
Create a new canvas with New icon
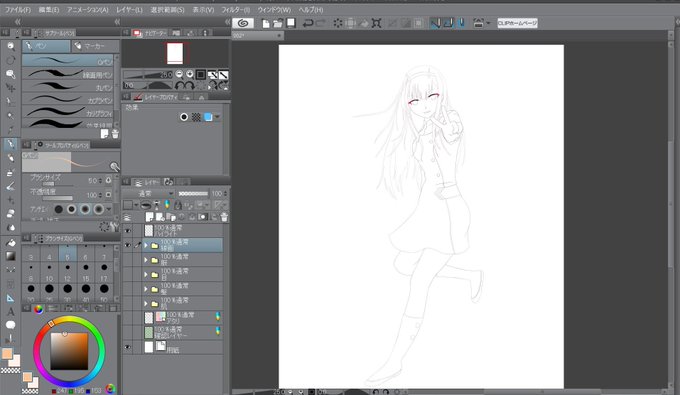pos(265,23)
